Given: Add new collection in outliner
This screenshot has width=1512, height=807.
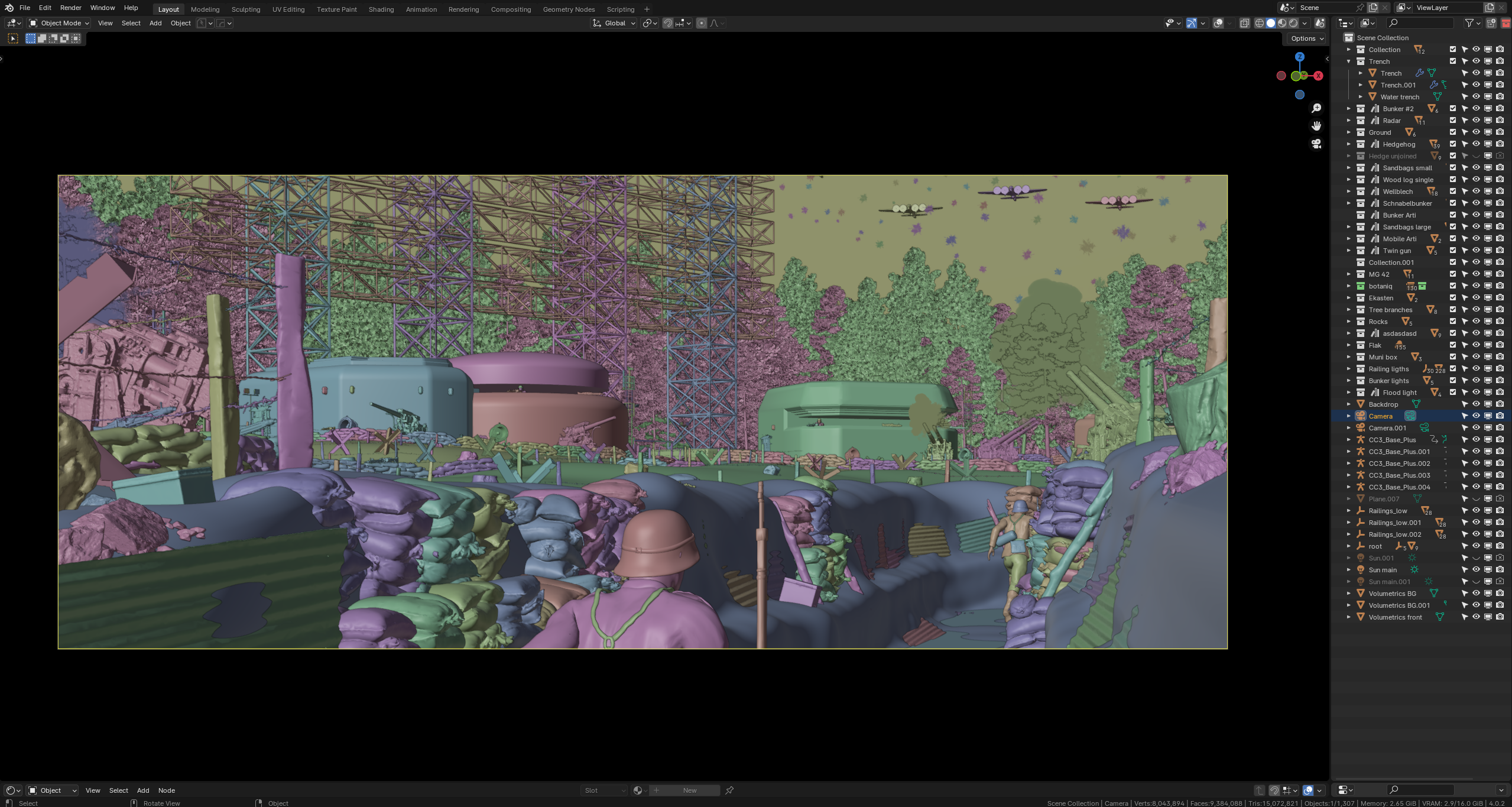Looking at the screenshot, I should (x=1491, y=23).
